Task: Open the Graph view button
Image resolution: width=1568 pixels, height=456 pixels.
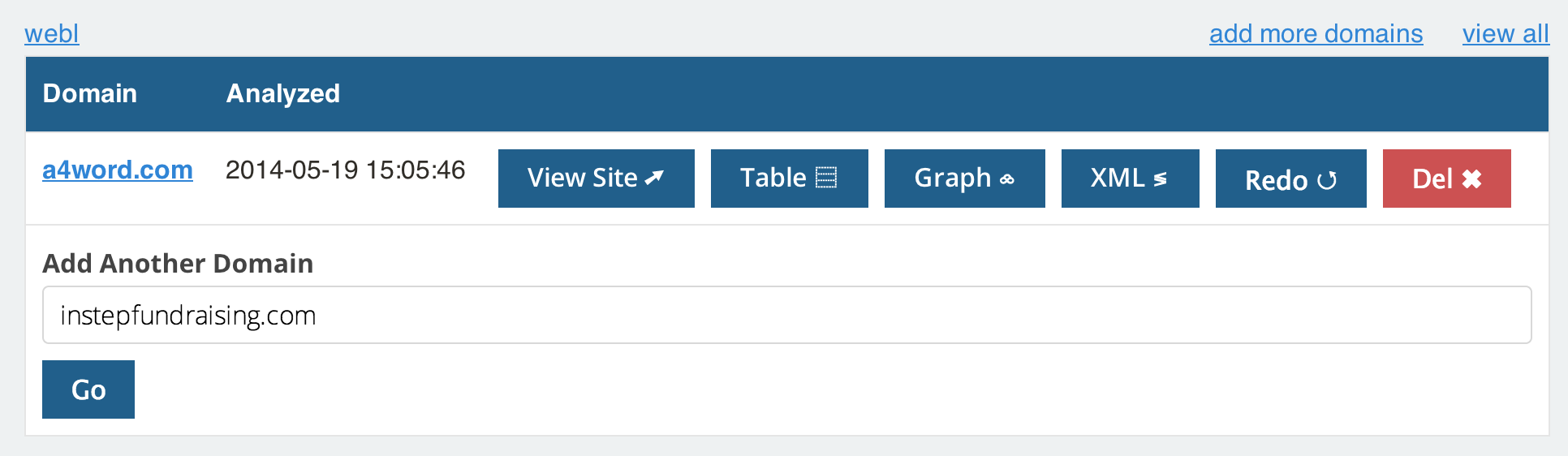Action: [x=965, y=179]
